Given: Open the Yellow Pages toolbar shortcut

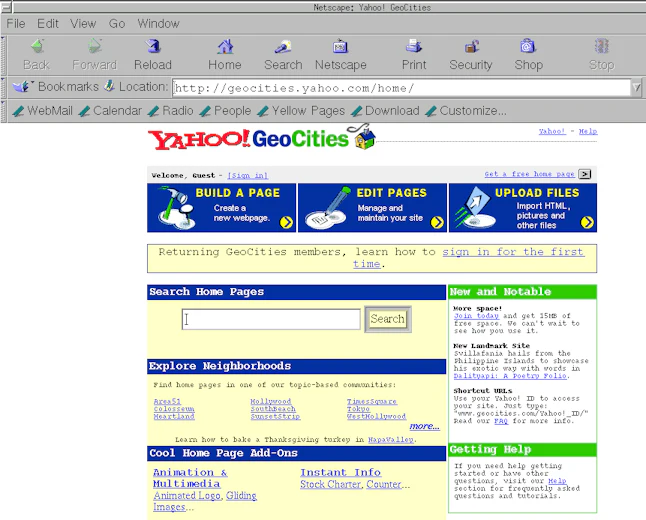Looking at the screenshot, I should [x=301, y=111].
